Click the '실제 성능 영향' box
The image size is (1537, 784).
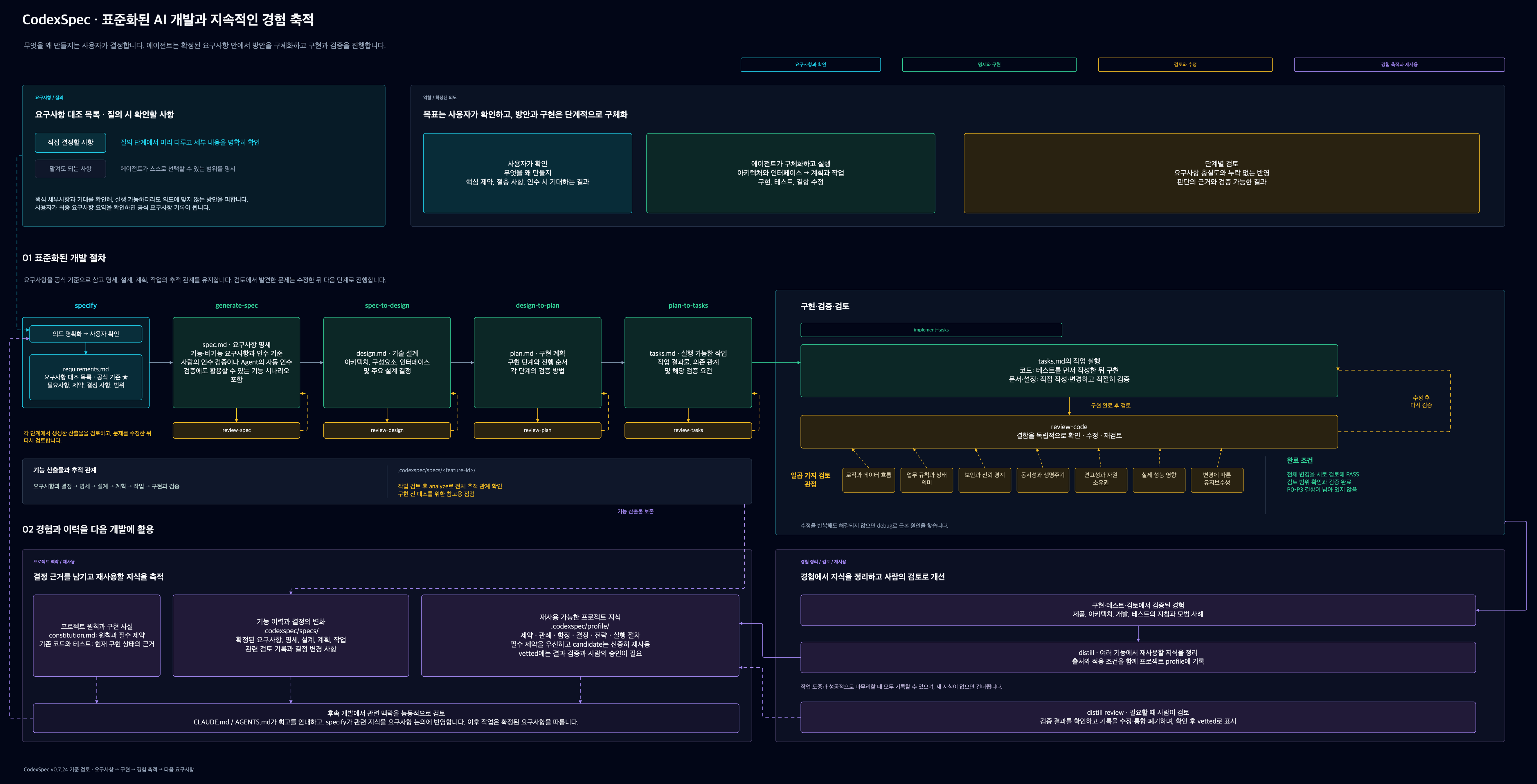(1159, 480)
